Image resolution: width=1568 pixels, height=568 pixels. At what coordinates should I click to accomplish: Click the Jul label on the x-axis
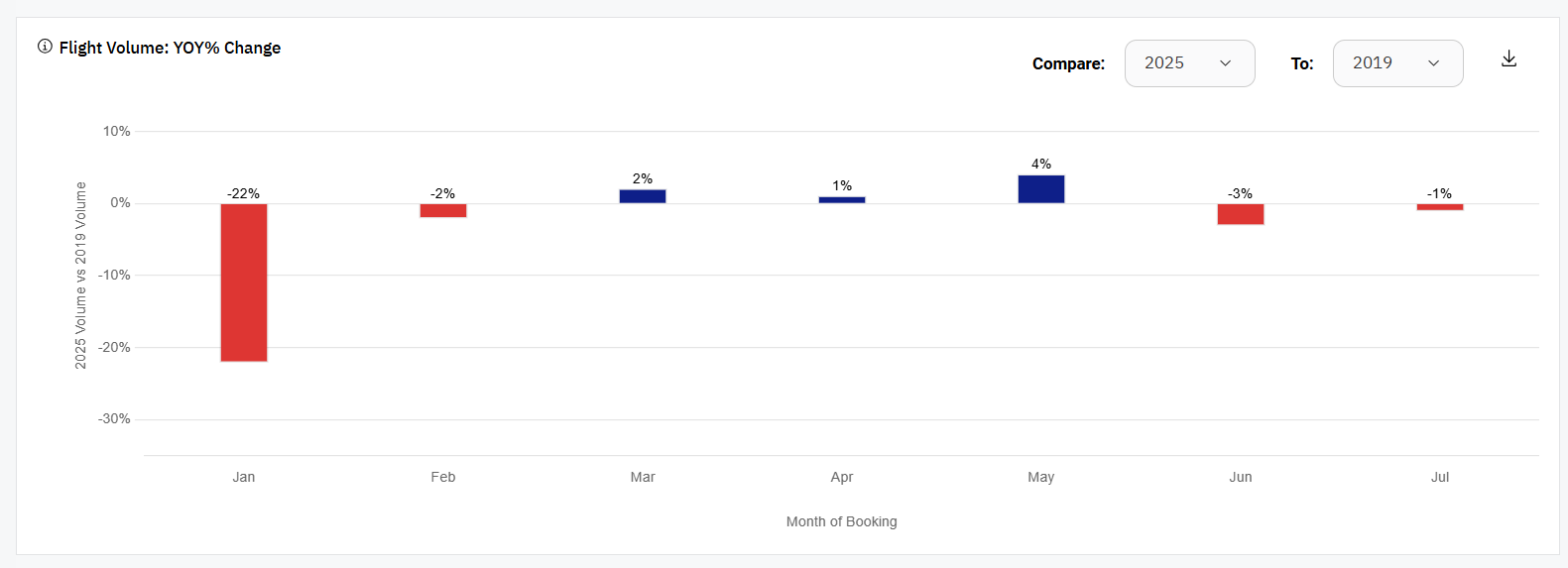[x=1440, y=477]
